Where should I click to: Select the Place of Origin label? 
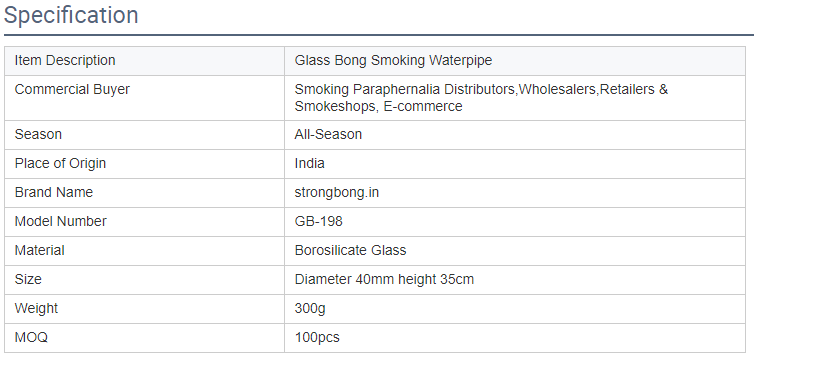point(60,163)
